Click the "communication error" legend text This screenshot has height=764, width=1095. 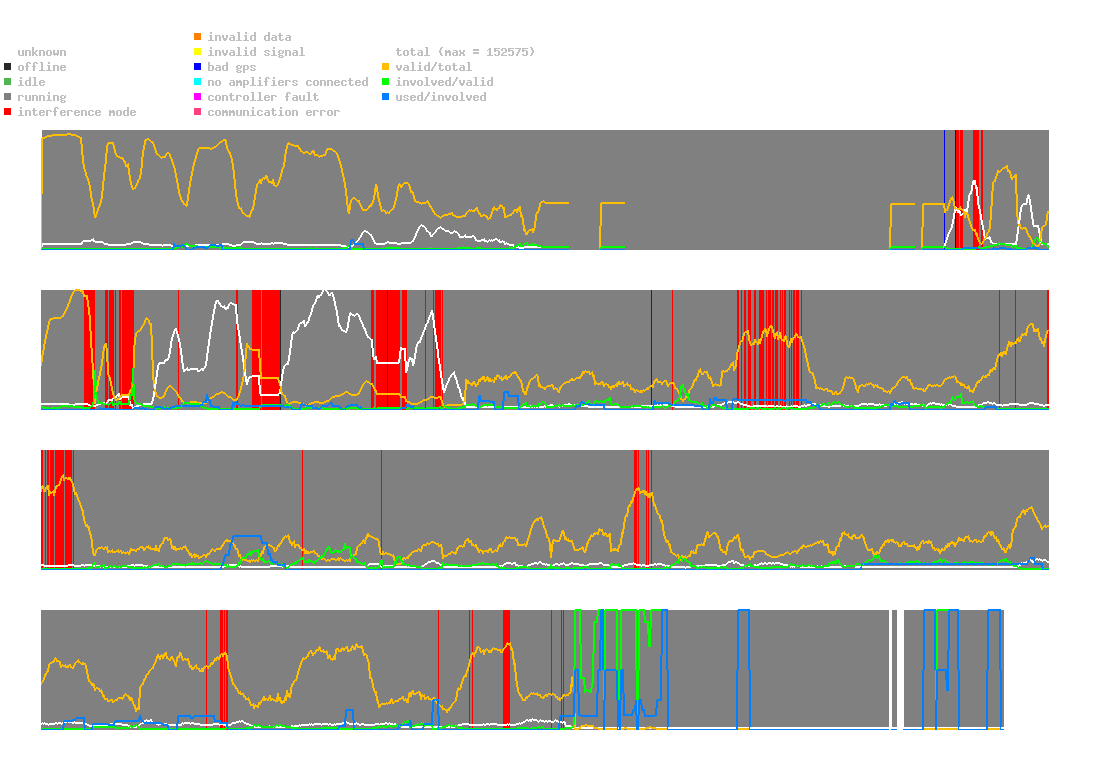tap(274, 112)
